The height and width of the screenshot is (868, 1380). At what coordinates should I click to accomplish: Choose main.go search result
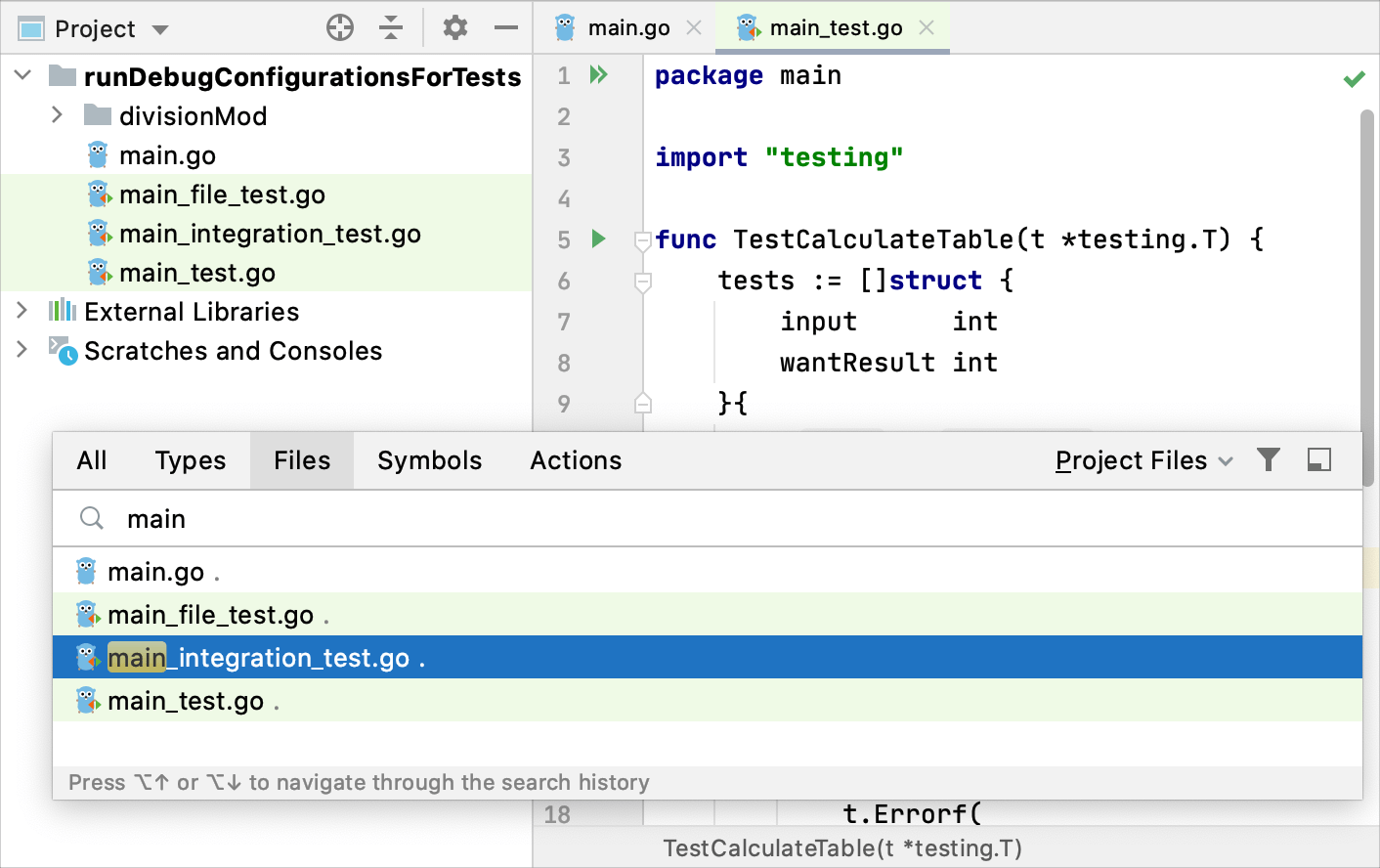[708, 572]
